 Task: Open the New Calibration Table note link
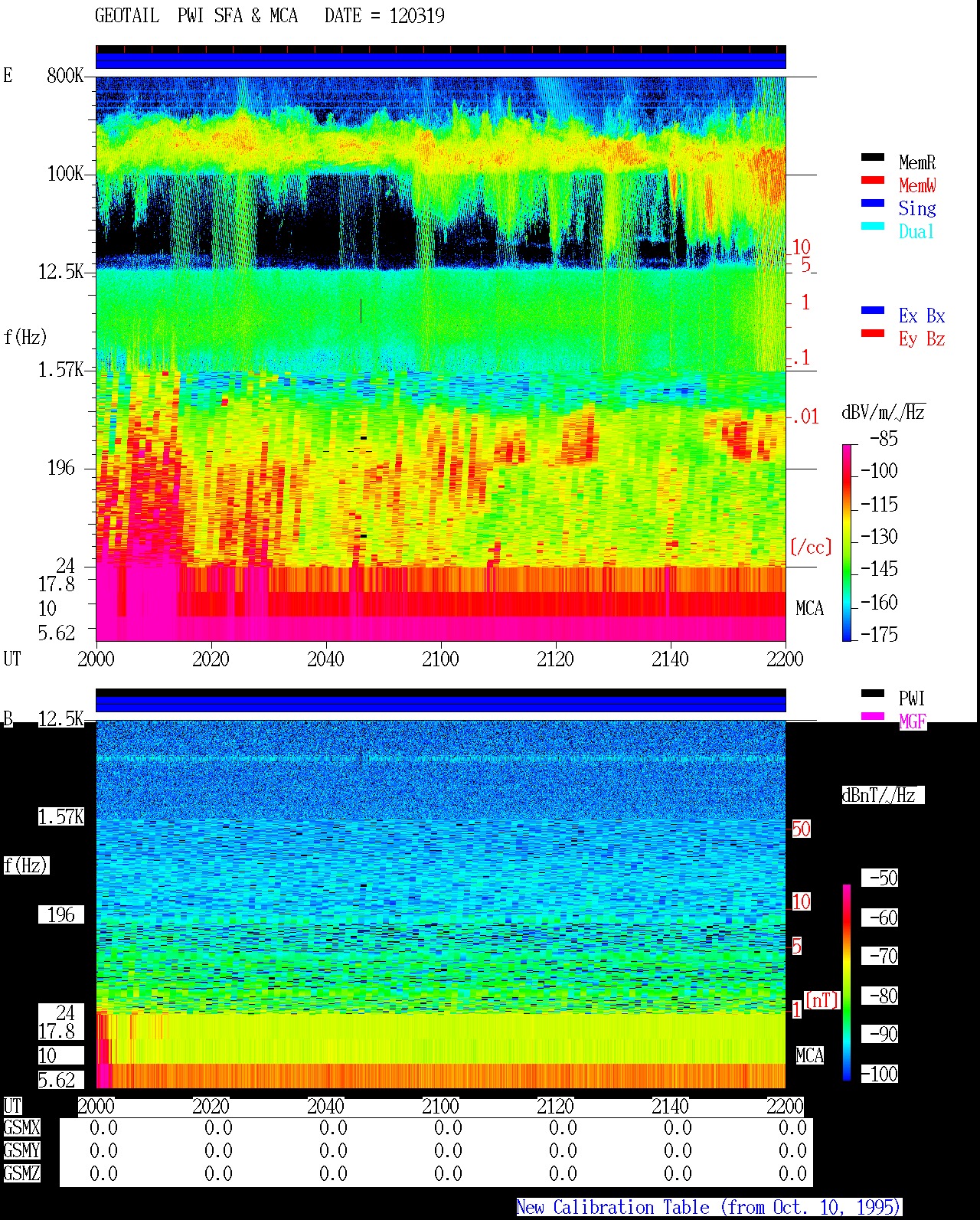coord(709,1207)
